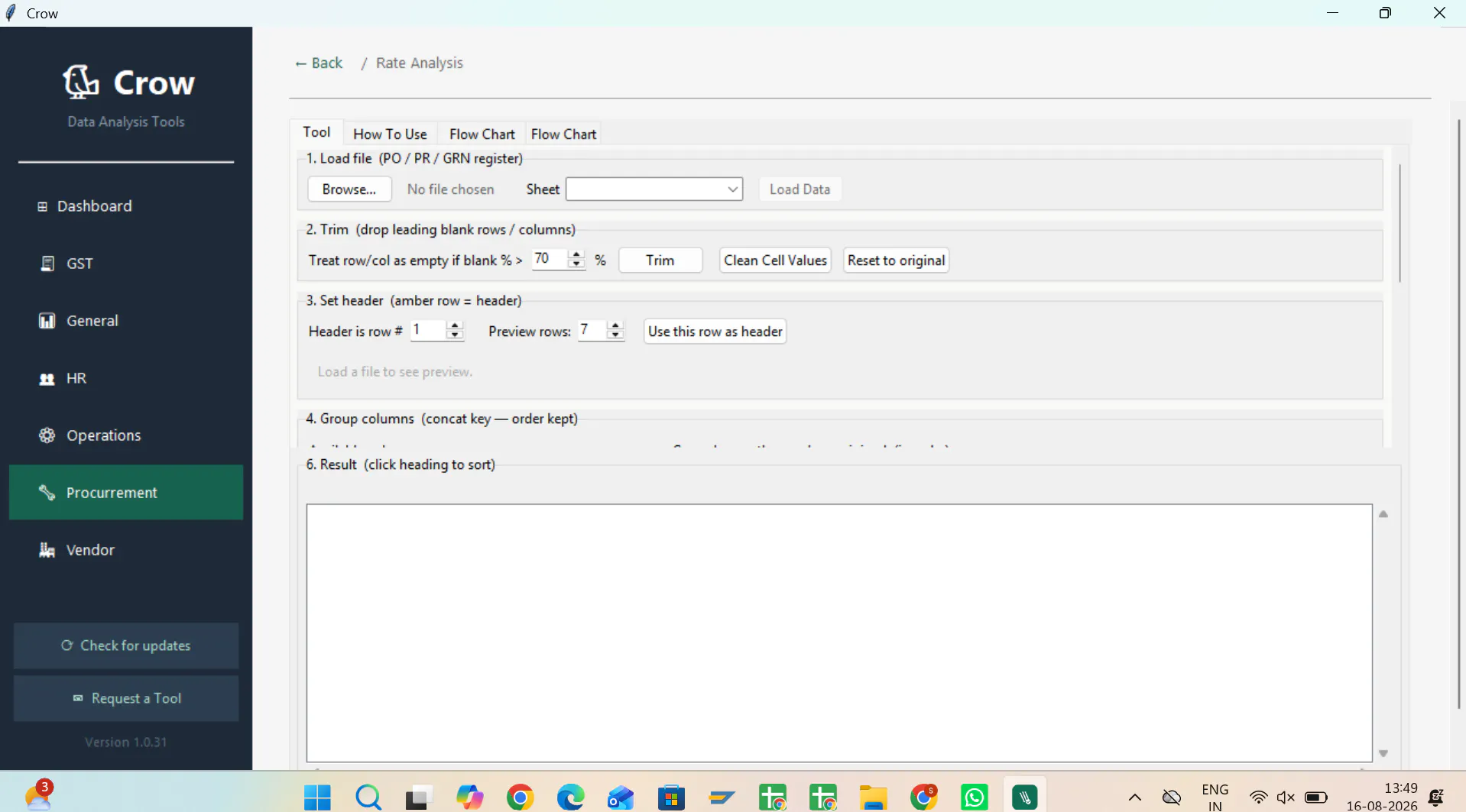Click the tool panel vertical scrollbar
1466x812 pixels.
pyautogui.click(x=1400, y=223)
